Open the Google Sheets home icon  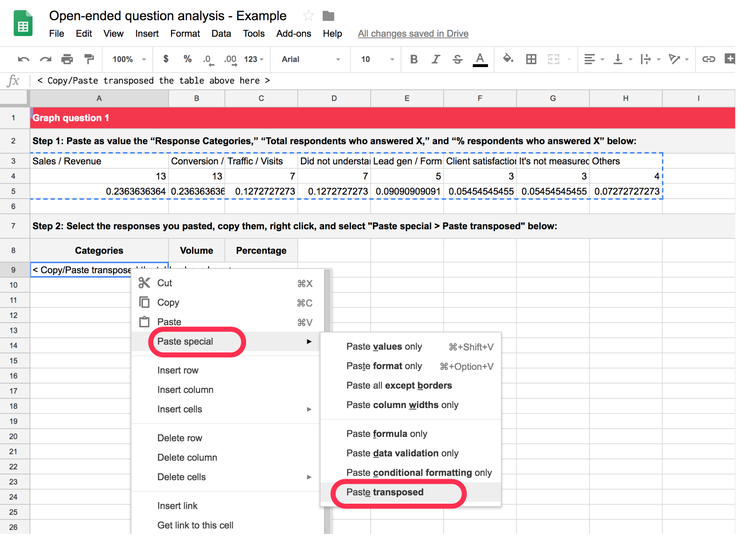[x=22, y=23]
